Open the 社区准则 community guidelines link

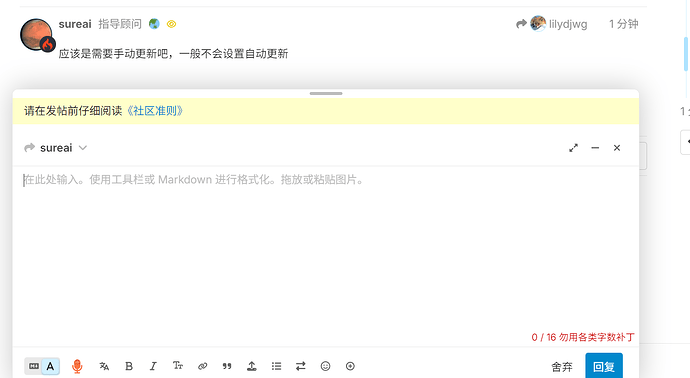tap(155, 111)
